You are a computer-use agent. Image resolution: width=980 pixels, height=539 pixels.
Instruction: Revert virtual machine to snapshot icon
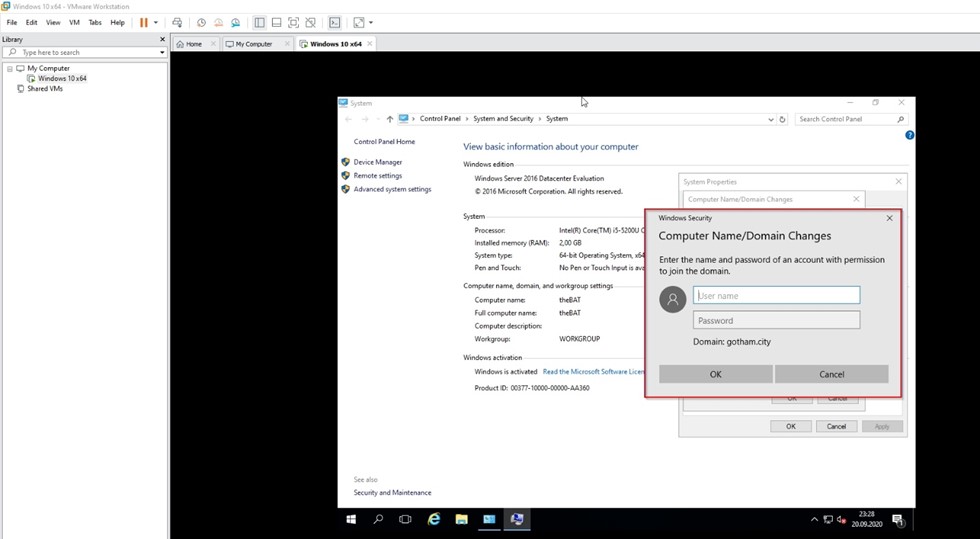tap(218, 23)
